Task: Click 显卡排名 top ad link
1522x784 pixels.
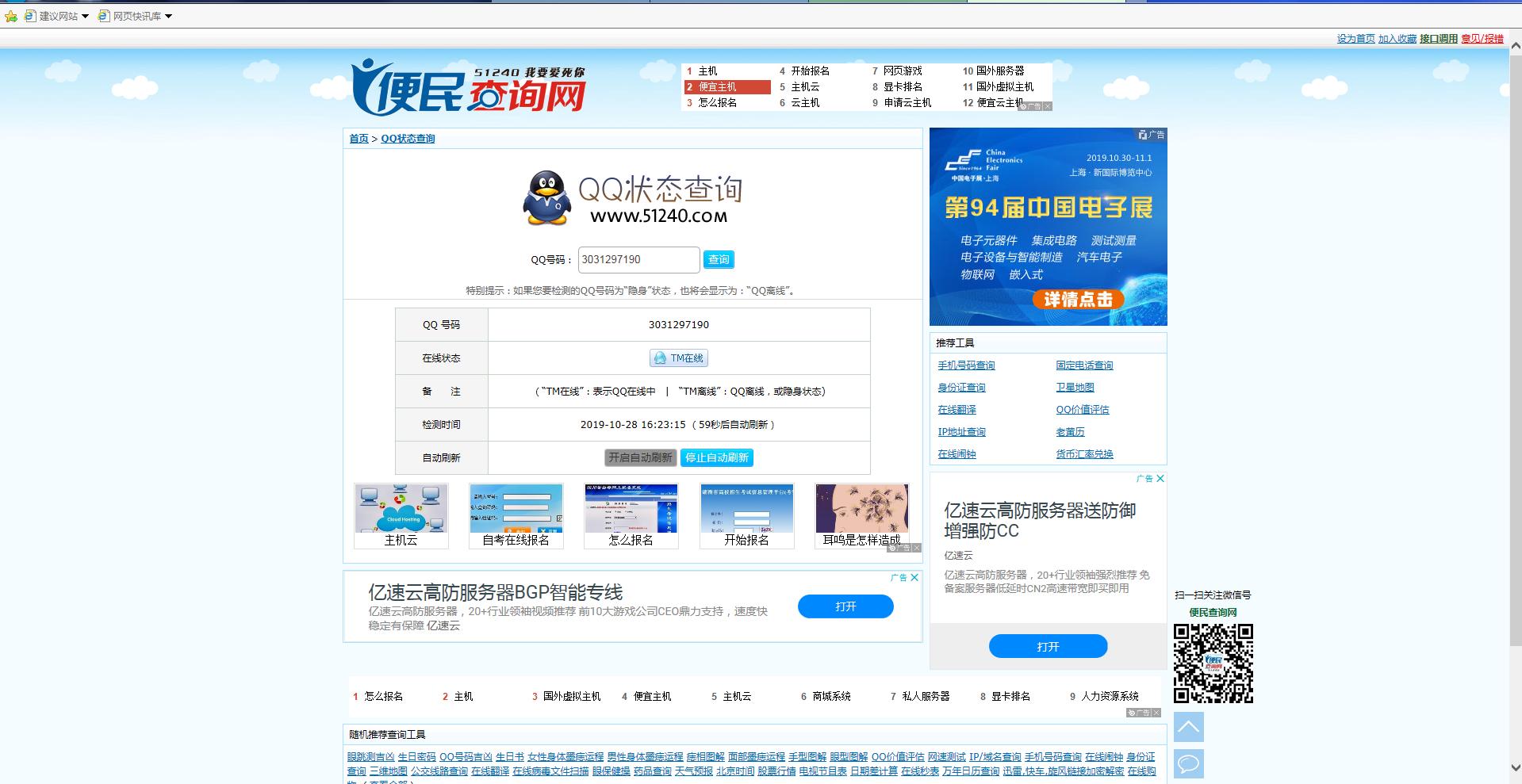Action: (x=903, y=87)
